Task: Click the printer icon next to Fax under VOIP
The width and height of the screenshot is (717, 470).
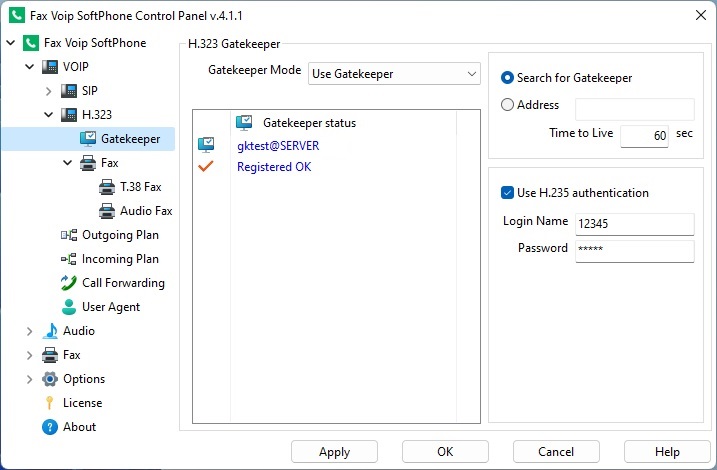Action: point(88,163)
